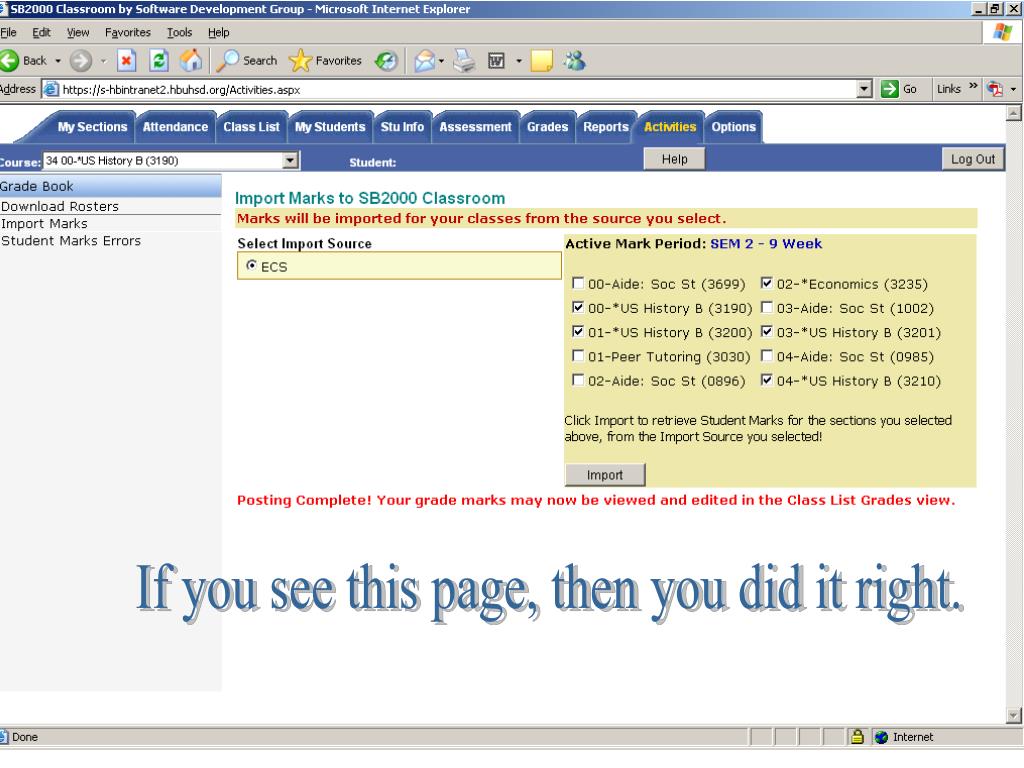Switch to the Assessment tab

point(475,127)
